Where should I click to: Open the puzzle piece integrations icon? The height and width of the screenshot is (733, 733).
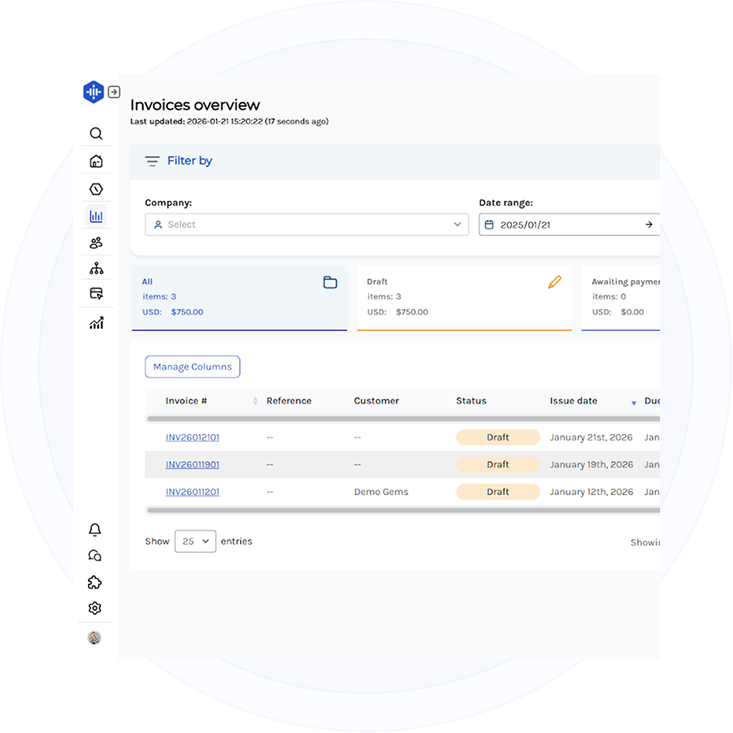95,582
